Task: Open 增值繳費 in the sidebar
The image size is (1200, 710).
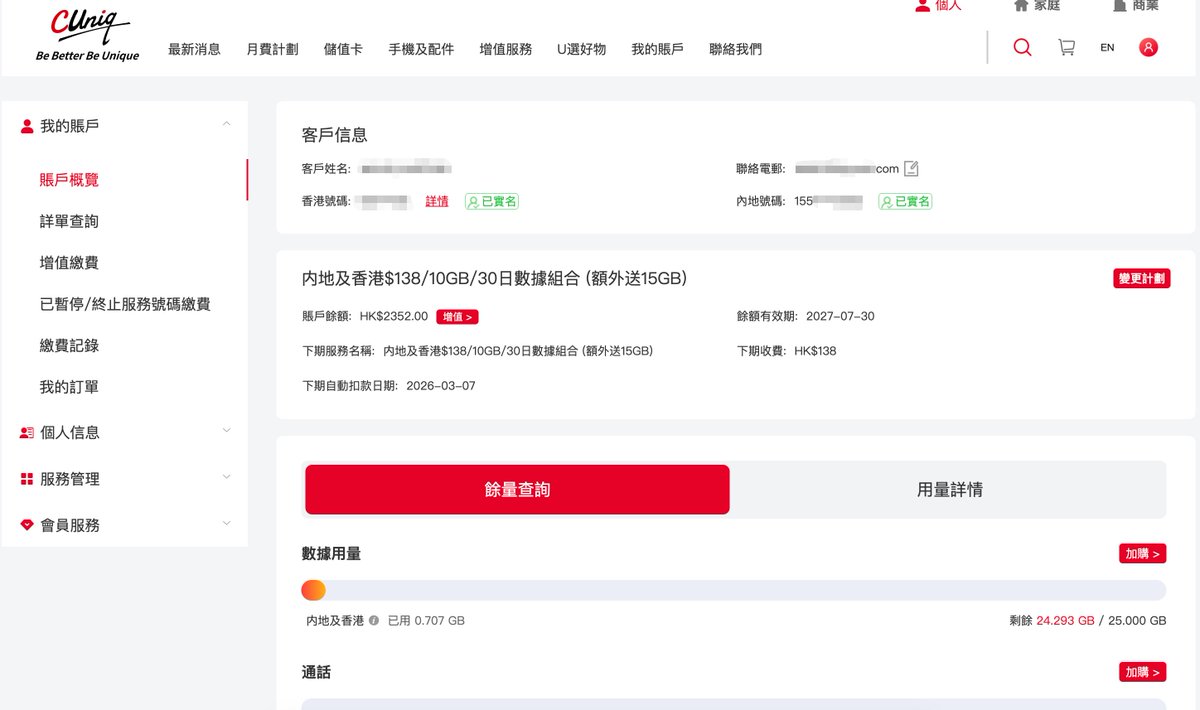Action: coord(69,263)
